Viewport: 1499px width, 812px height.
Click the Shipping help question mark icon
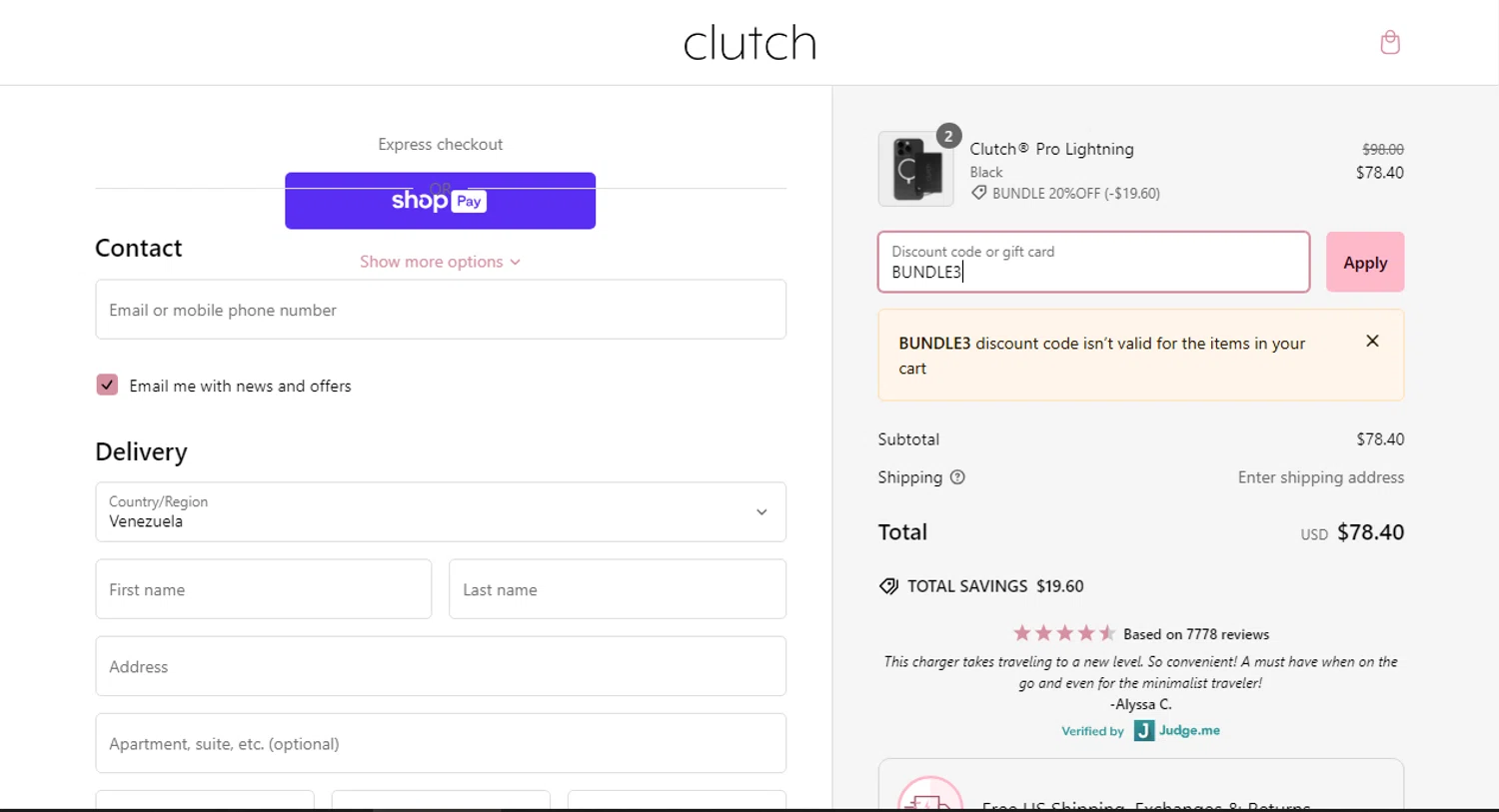[957, 477]
